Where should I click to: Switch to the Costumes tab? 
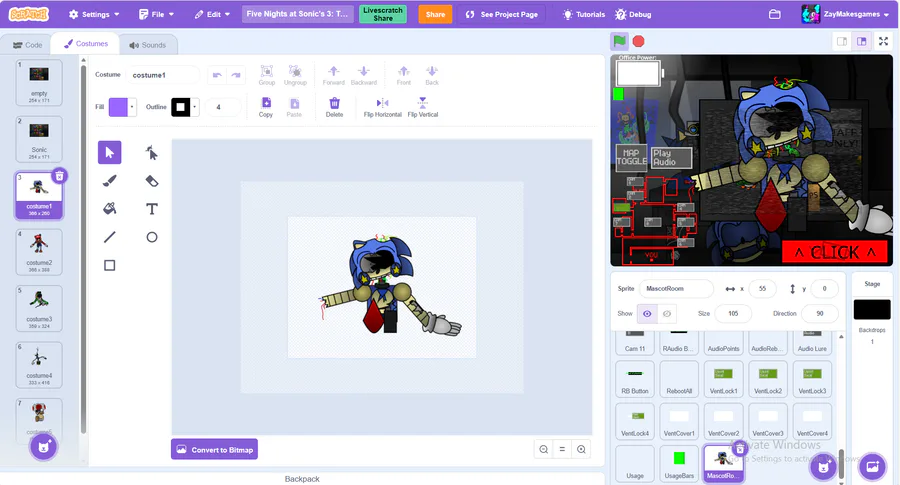[x=86, y=44]
